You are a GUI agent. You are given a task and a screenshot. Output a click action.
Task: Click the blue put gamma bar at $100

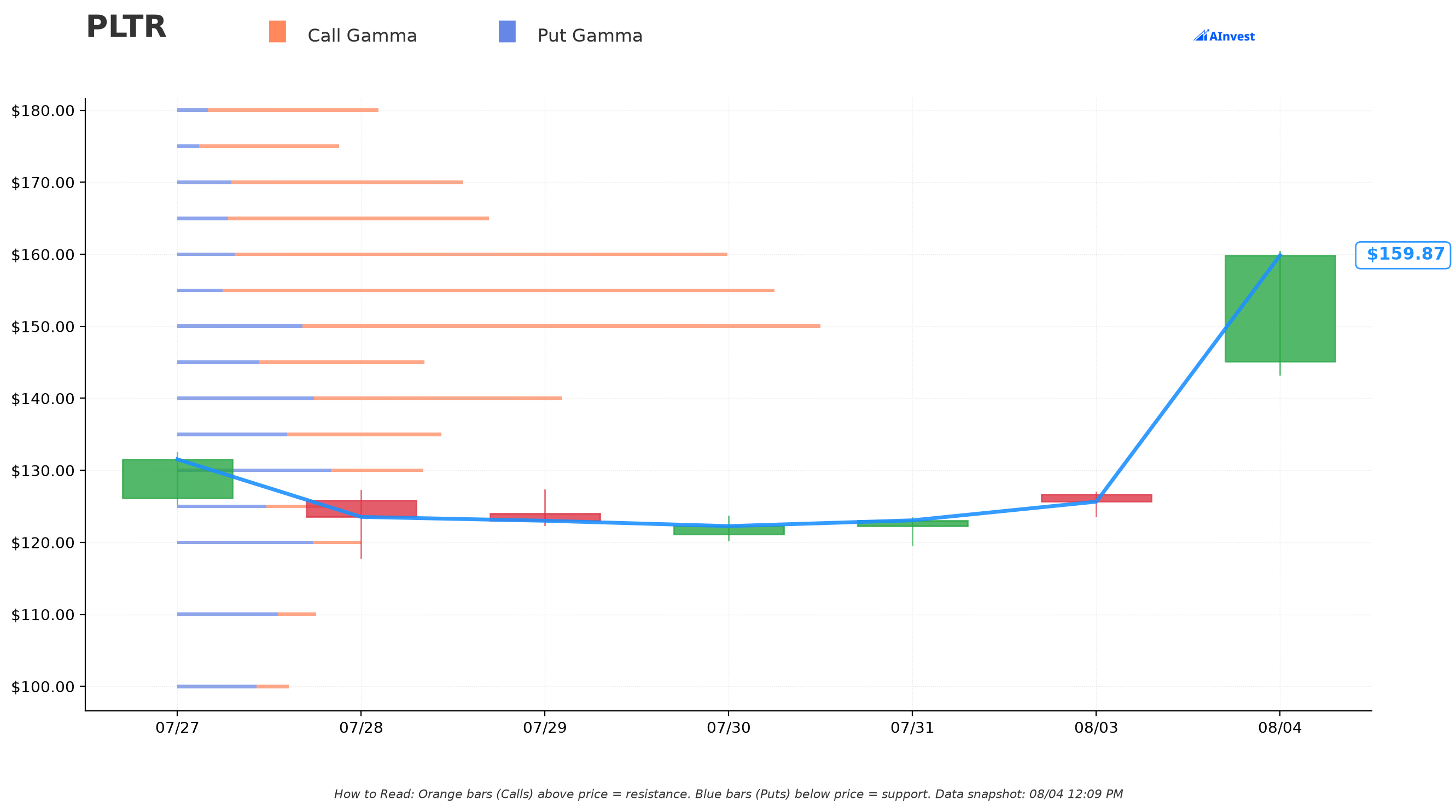coord(217,687)
